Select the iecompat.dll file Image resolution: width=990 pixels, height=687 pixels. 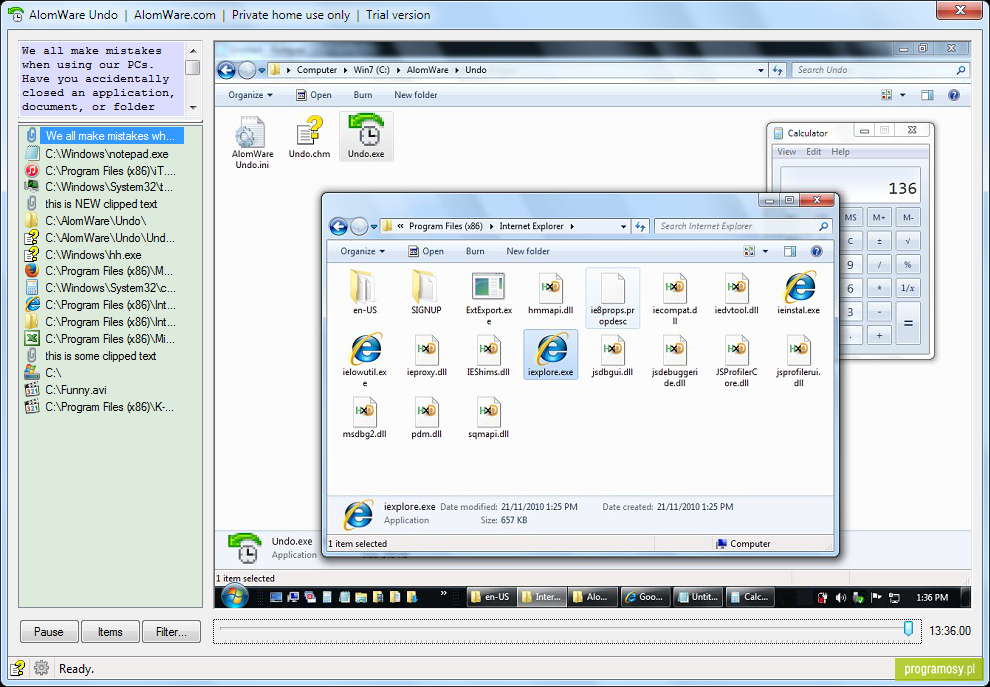pos(674,299)
